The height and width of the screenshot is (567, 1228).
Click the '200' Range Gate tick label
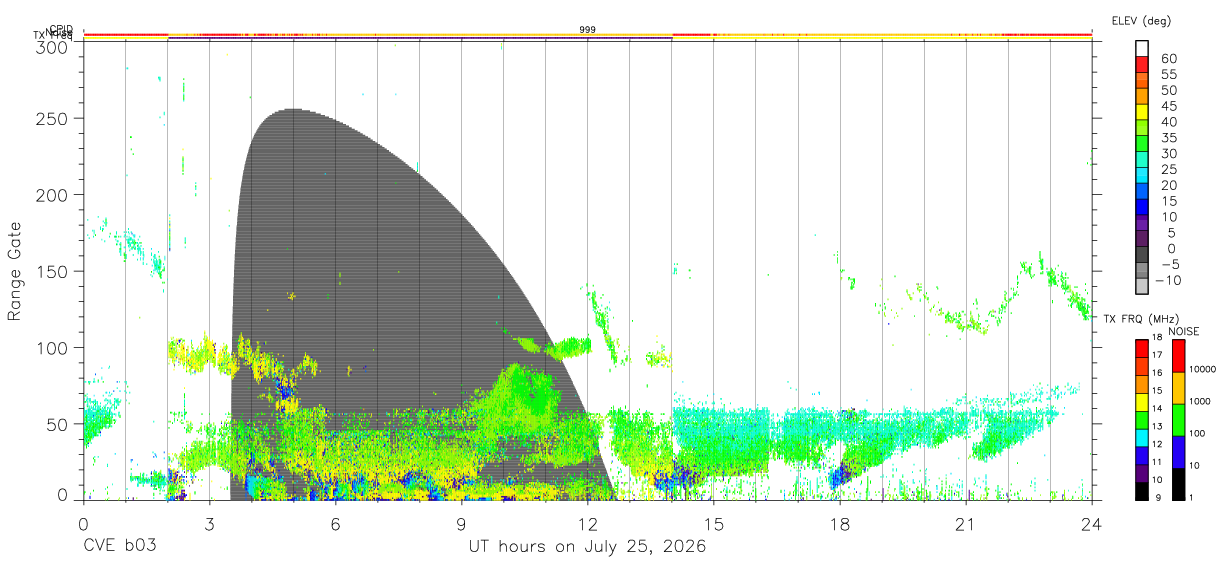coord(53,194)
